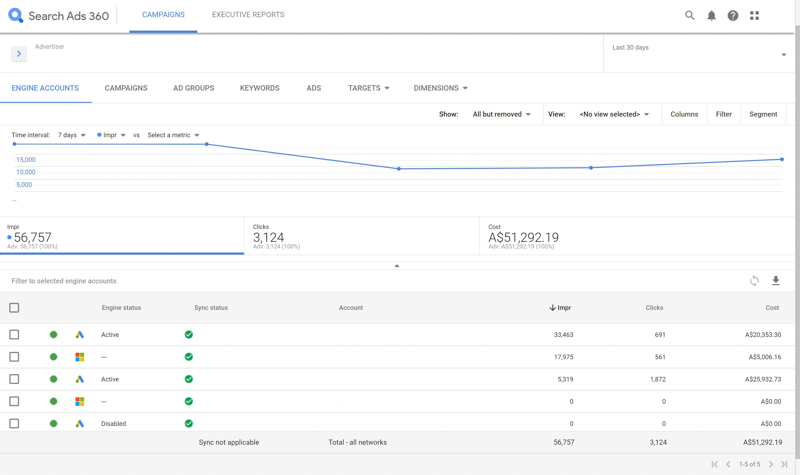800x475 pixels.
Task: Switch to Executive Reports tab
Action: (x=248, y=15)
